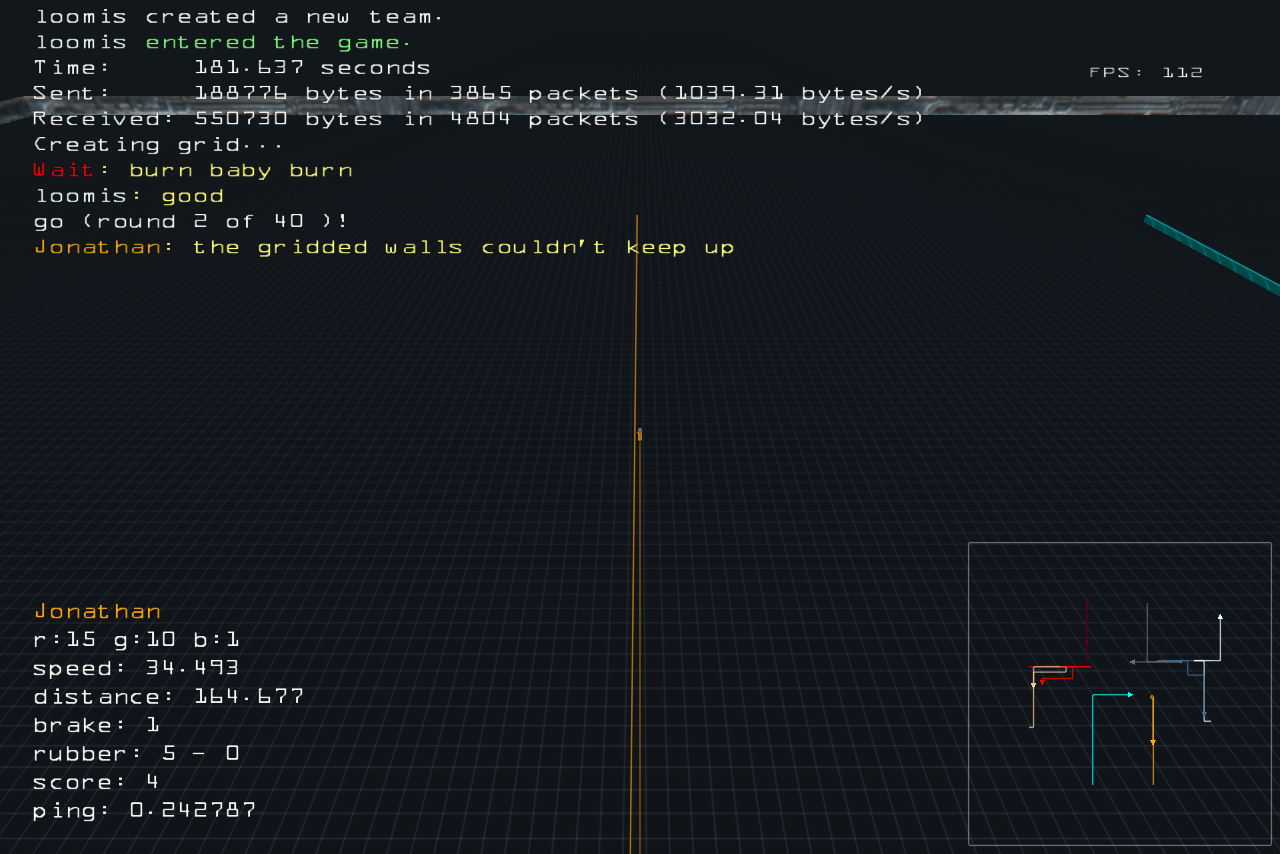1280x854 pixels.
Task: Click the gray left-pointing arrow on the minimap
Action: pyautogui.click(x=1132, y=662)
